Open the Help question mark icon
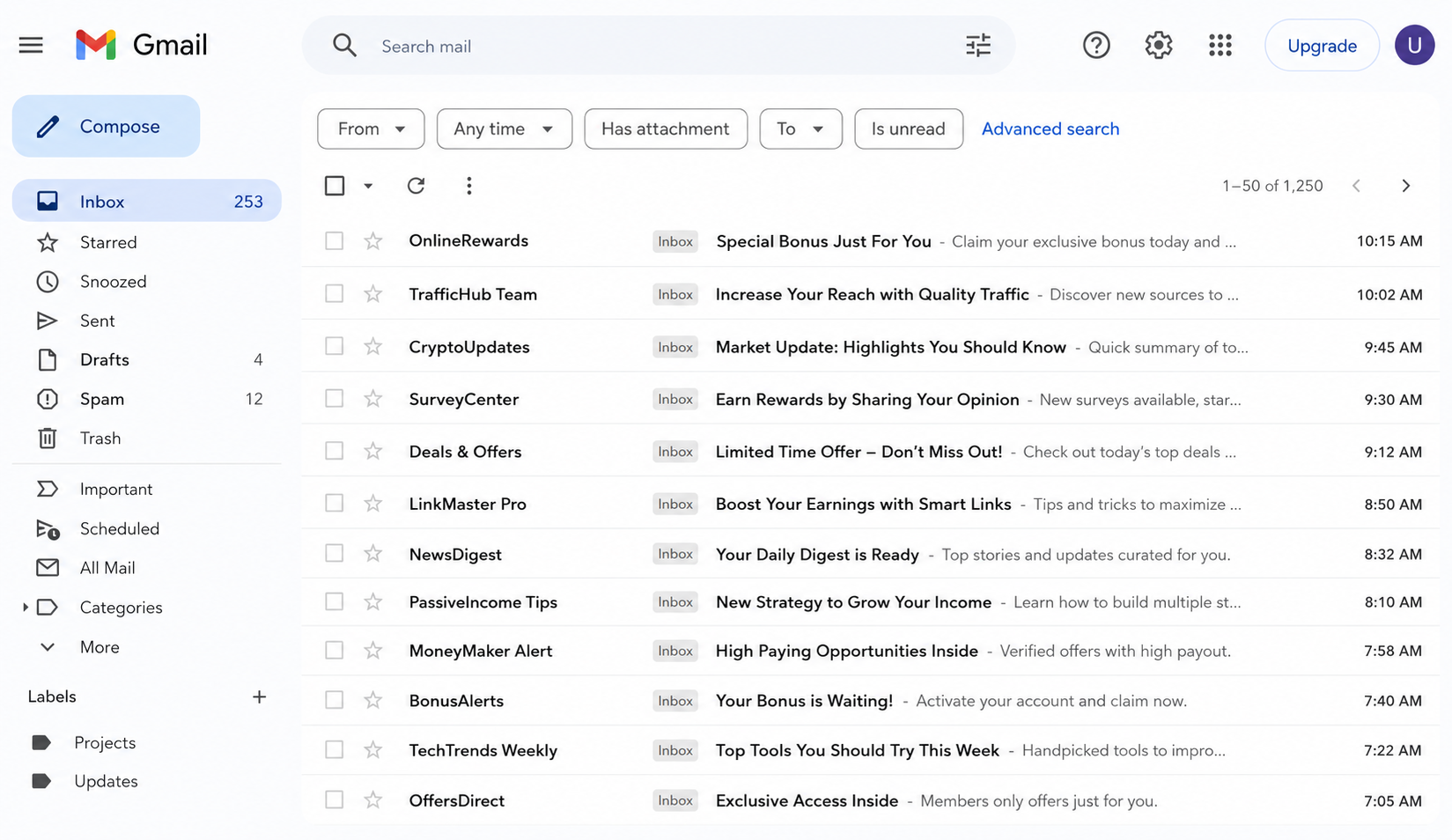1452x840 pixels. click(1096, 45)
